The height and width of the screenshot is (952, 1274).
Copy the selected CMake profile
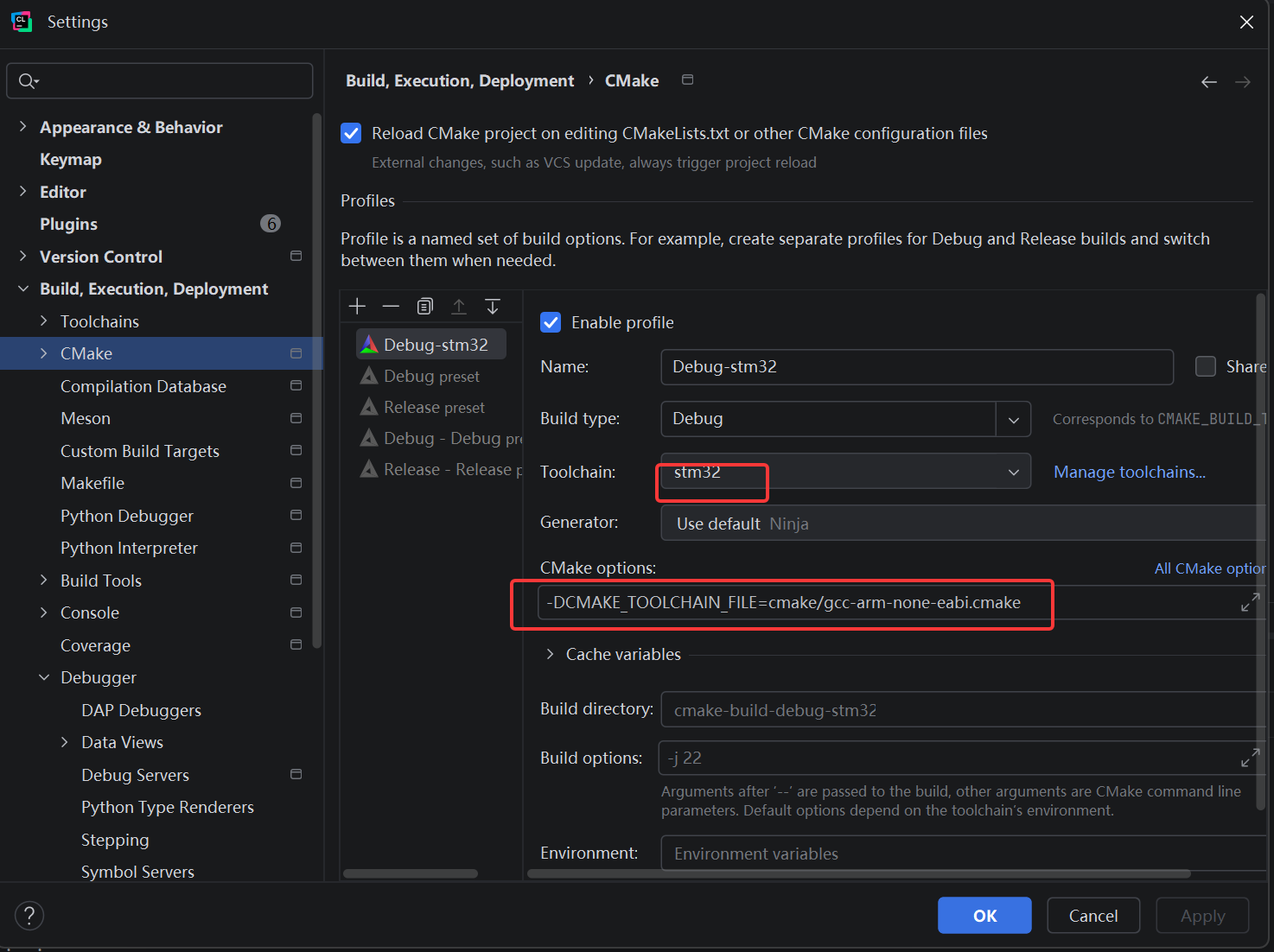pos(424,306)
